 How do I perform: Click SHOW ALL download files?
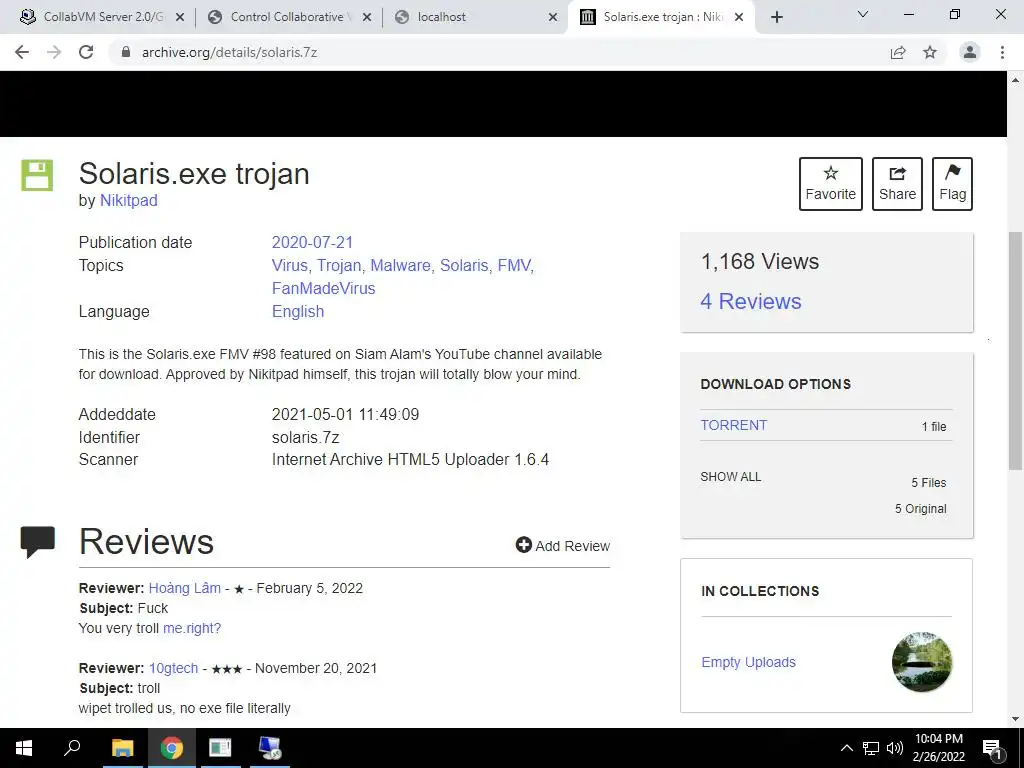tap(731, 477)
